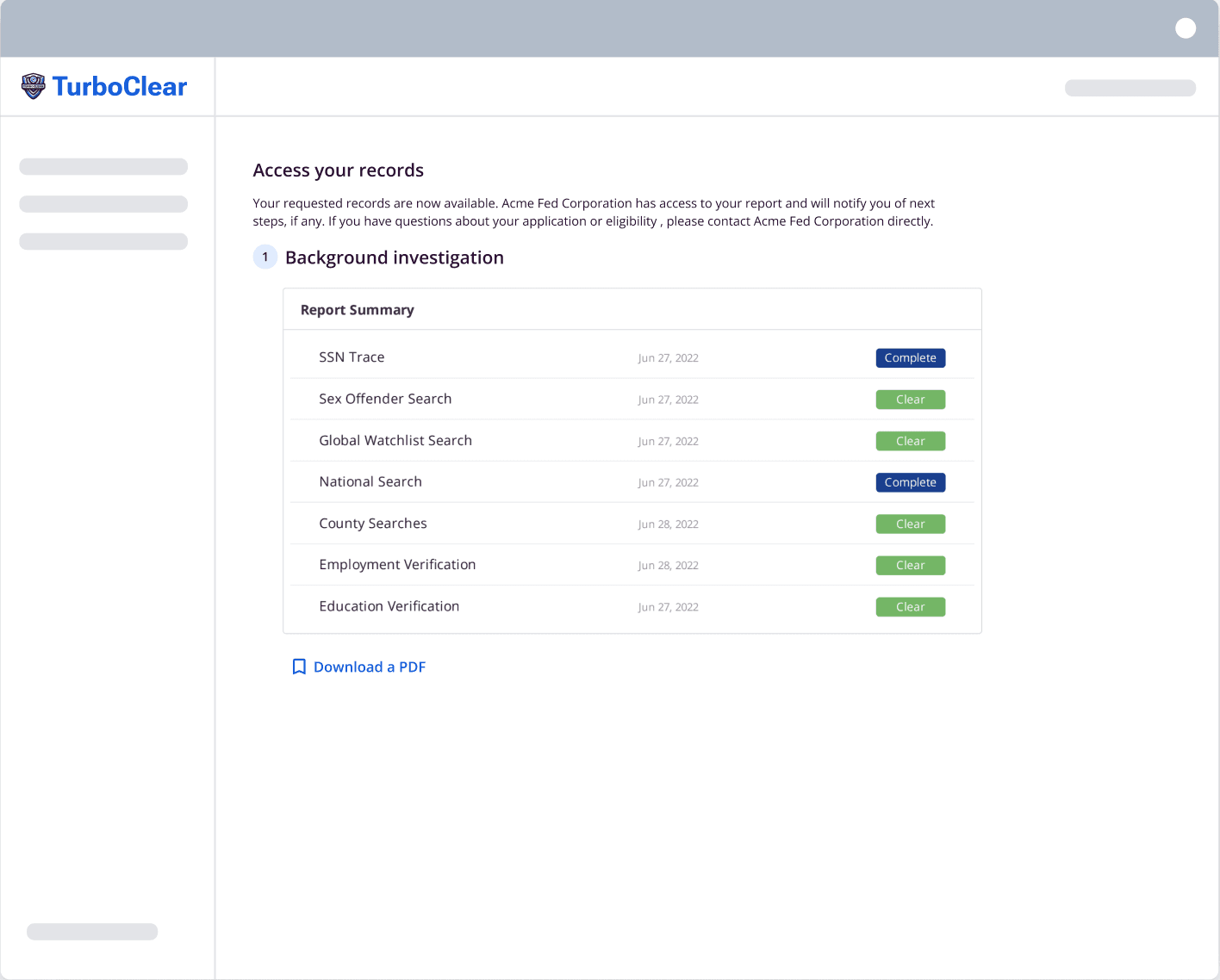Image resolution: width=1220 pixels, height=980 pixels.
Task: Click the Report Summary header
Action: [x=357, y=310]
